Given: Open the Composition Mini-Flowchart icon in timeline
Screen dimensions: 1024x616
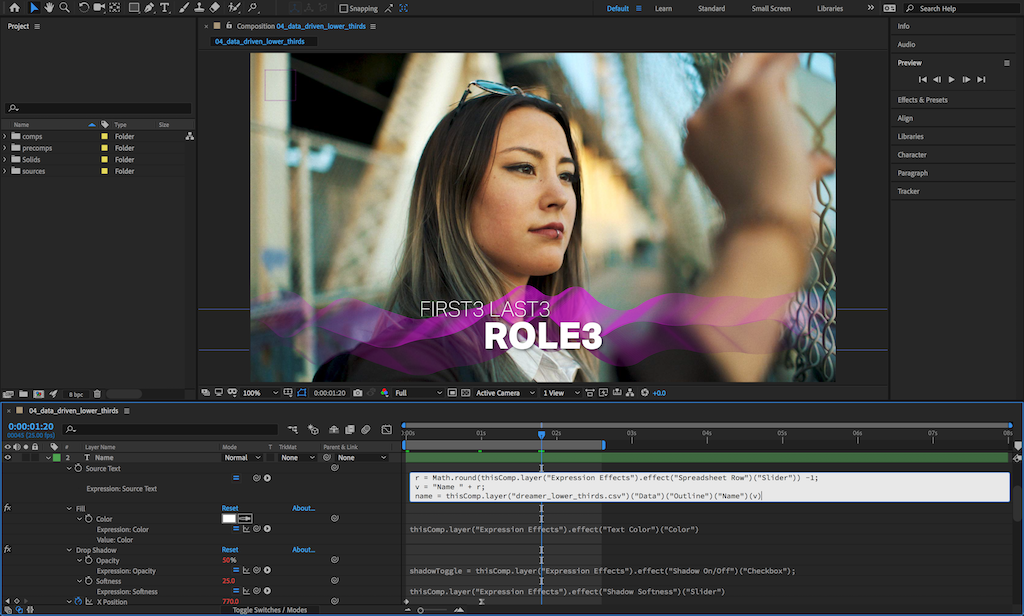Looking at the screenshot, I should pyautogui.click(x=293, y=429).
